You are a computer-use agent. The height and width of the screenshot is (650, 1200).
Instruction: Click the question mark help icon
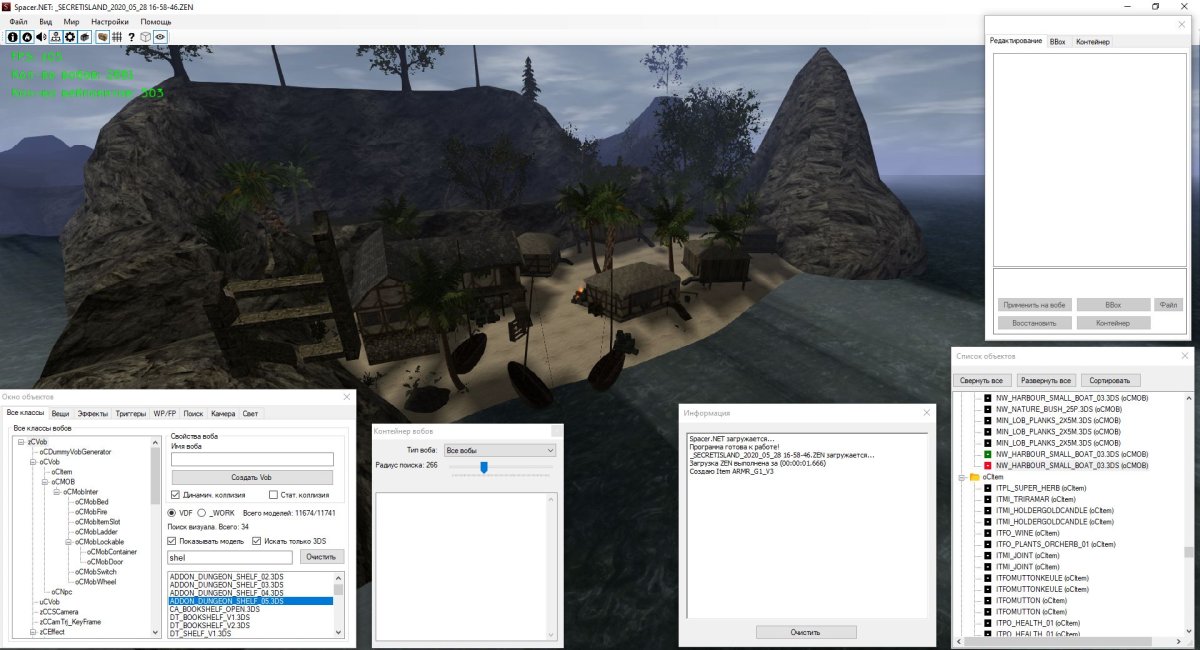click(131, 37)
